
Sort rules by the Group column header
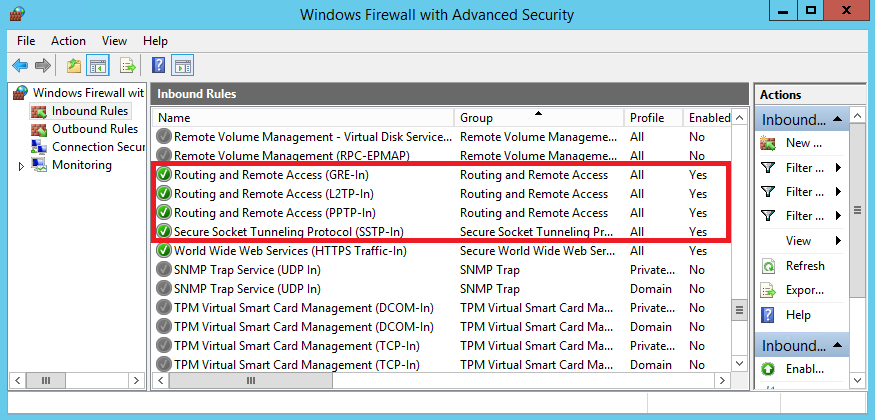pyautogui.click(x=540, y=118)
